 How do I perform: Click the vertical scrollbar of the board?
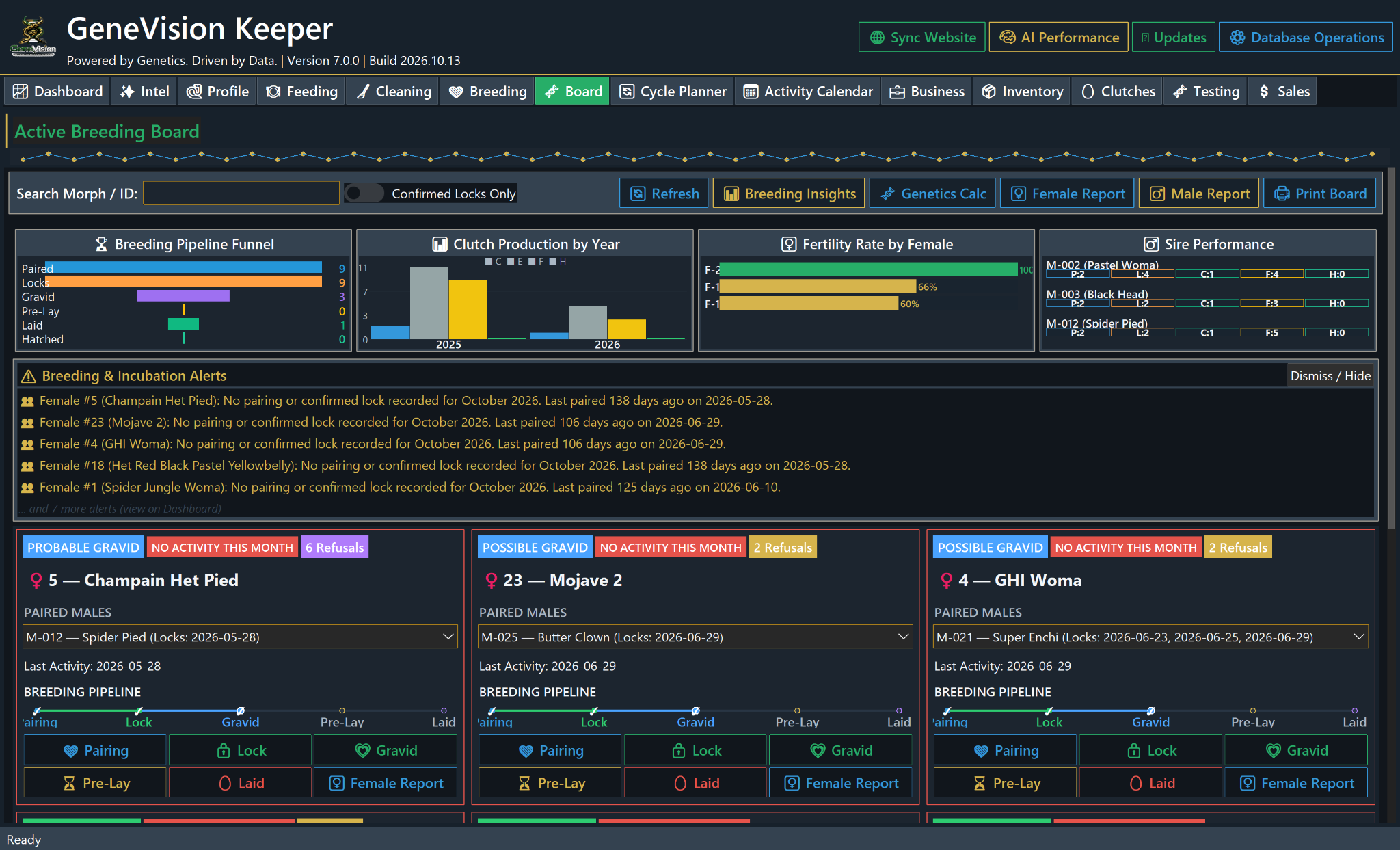coord(1391,349)
